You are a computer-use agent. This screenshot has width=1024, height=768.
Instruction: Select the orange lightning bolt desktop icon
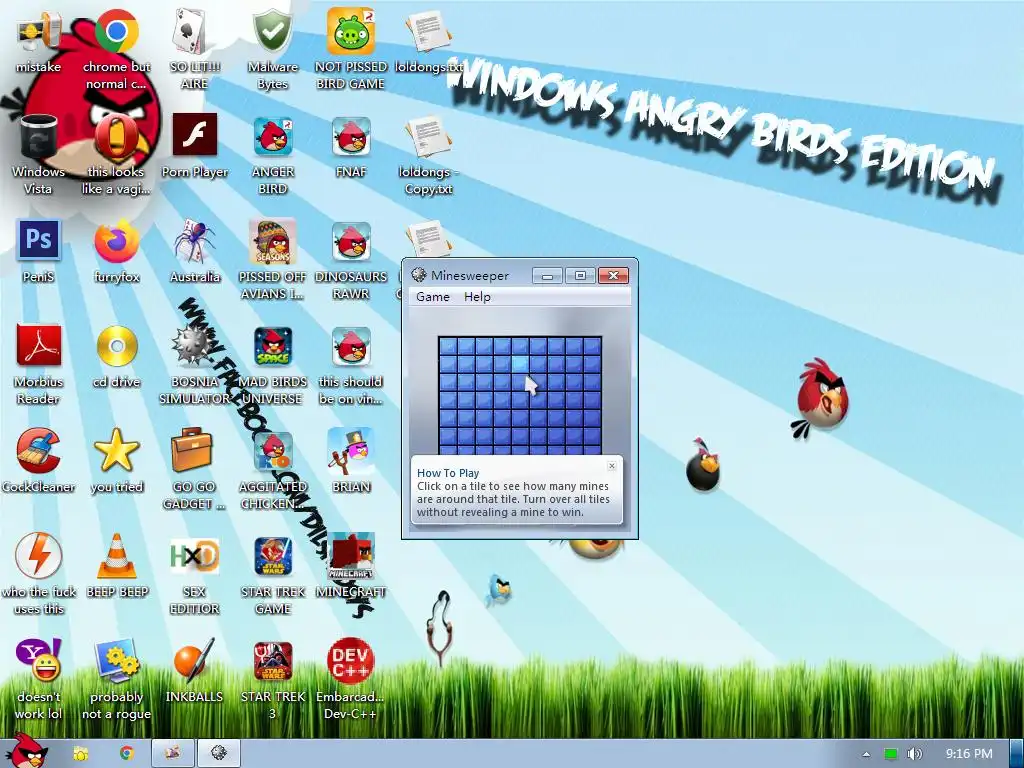[x=39, y=555]
